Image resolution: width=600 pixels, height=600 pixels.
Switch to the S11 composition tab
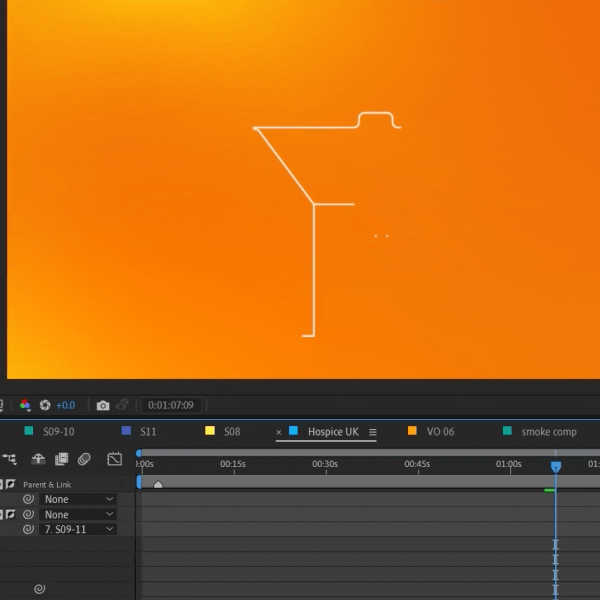(x=139, y=431)
